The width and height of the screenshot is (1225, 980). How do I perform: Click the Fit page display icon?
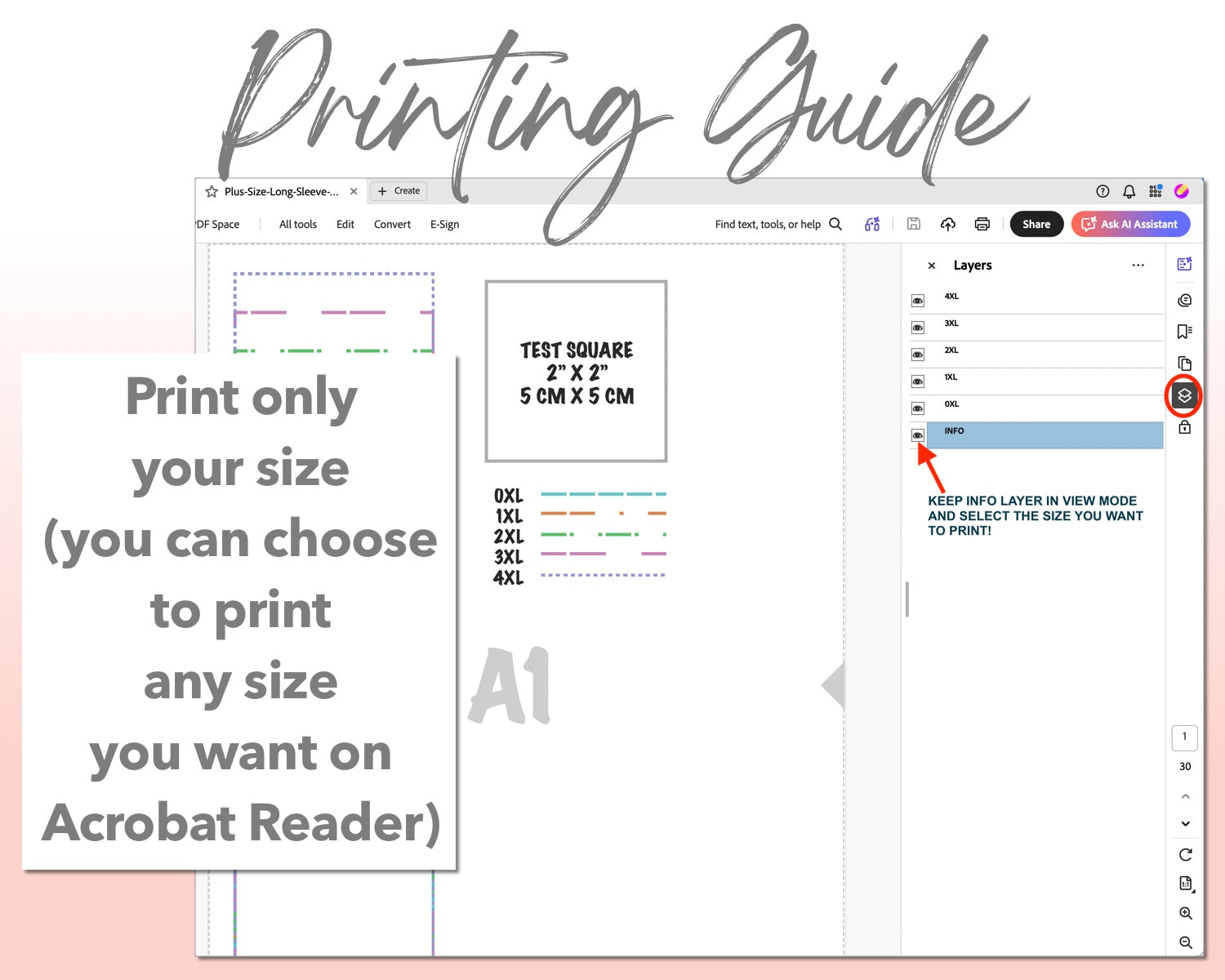coord(1186,884)
